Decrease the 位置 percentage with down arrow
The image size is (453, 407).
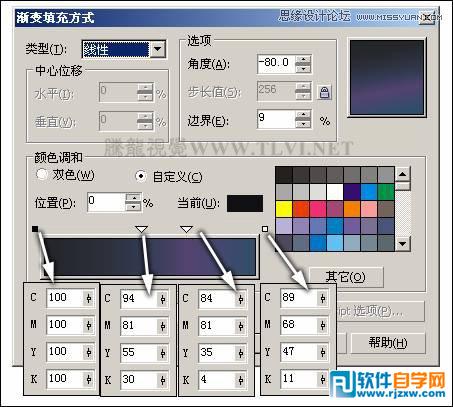click(134, 206)
